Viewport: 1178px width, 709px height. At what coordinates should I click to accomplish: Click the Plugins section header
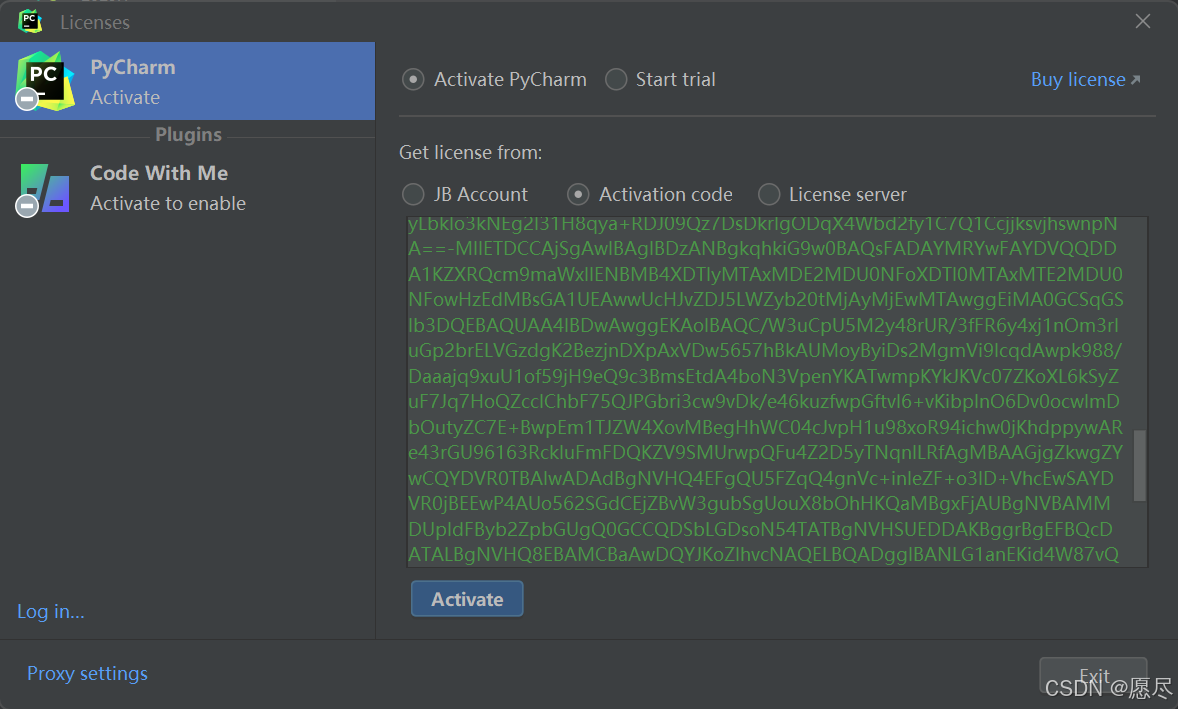(x=188, y=134)
